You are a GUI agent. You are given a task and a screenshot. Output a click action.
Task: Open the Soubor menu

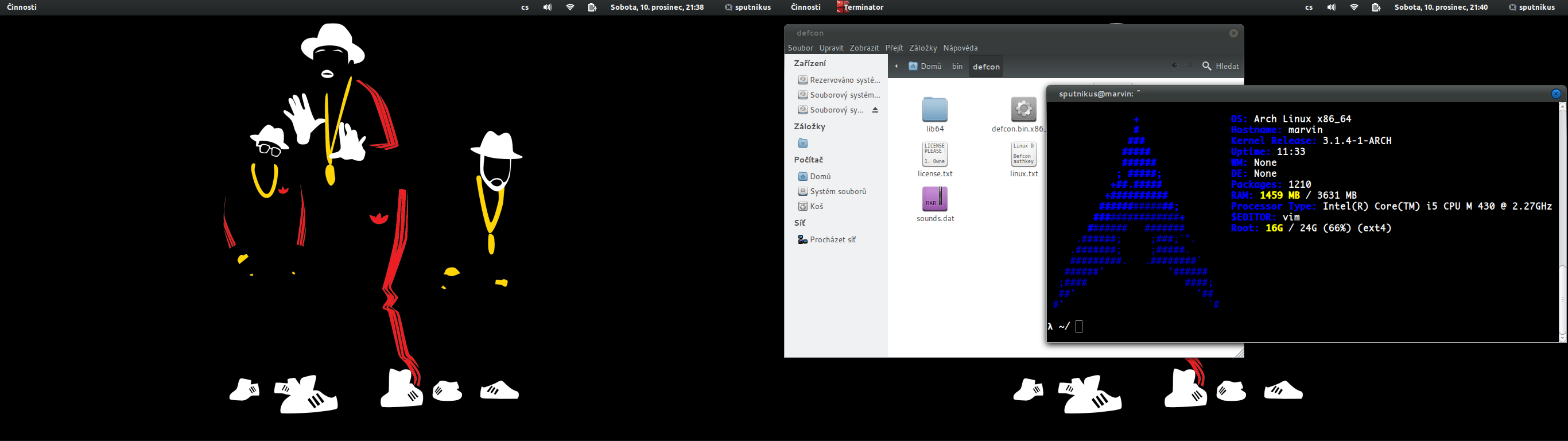tap(800, 48)
